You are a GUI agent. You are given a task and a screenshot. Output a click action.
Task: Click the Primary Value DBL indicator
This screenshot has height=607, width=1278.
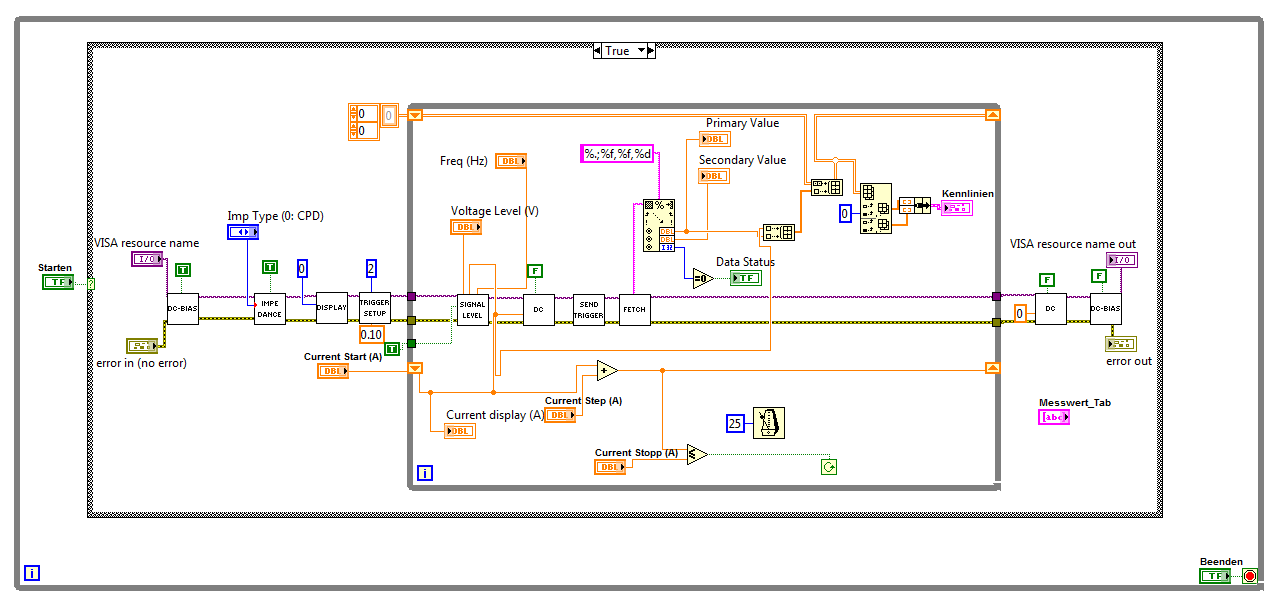715,139
